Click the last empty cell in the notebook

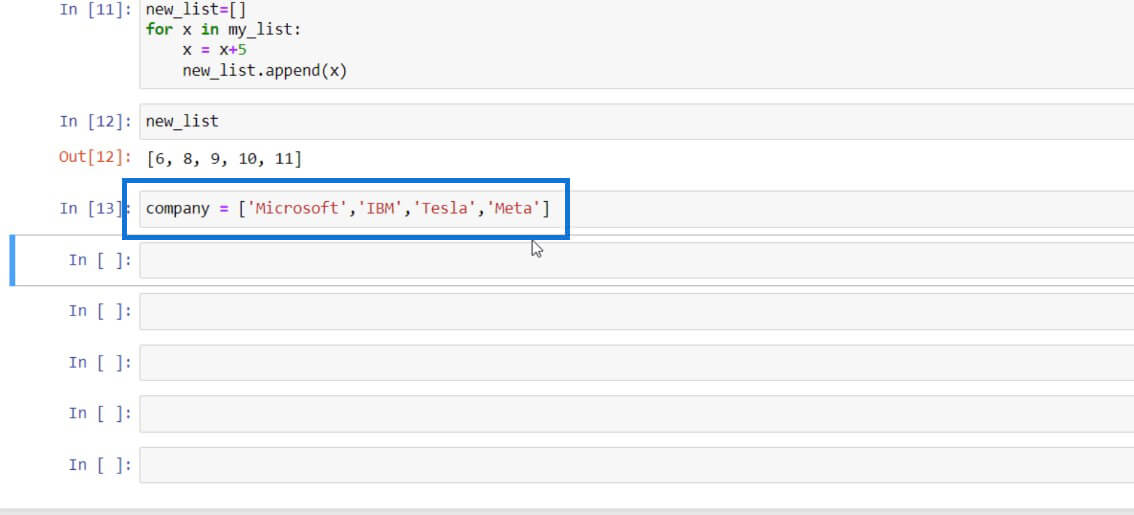click(636, 465)
